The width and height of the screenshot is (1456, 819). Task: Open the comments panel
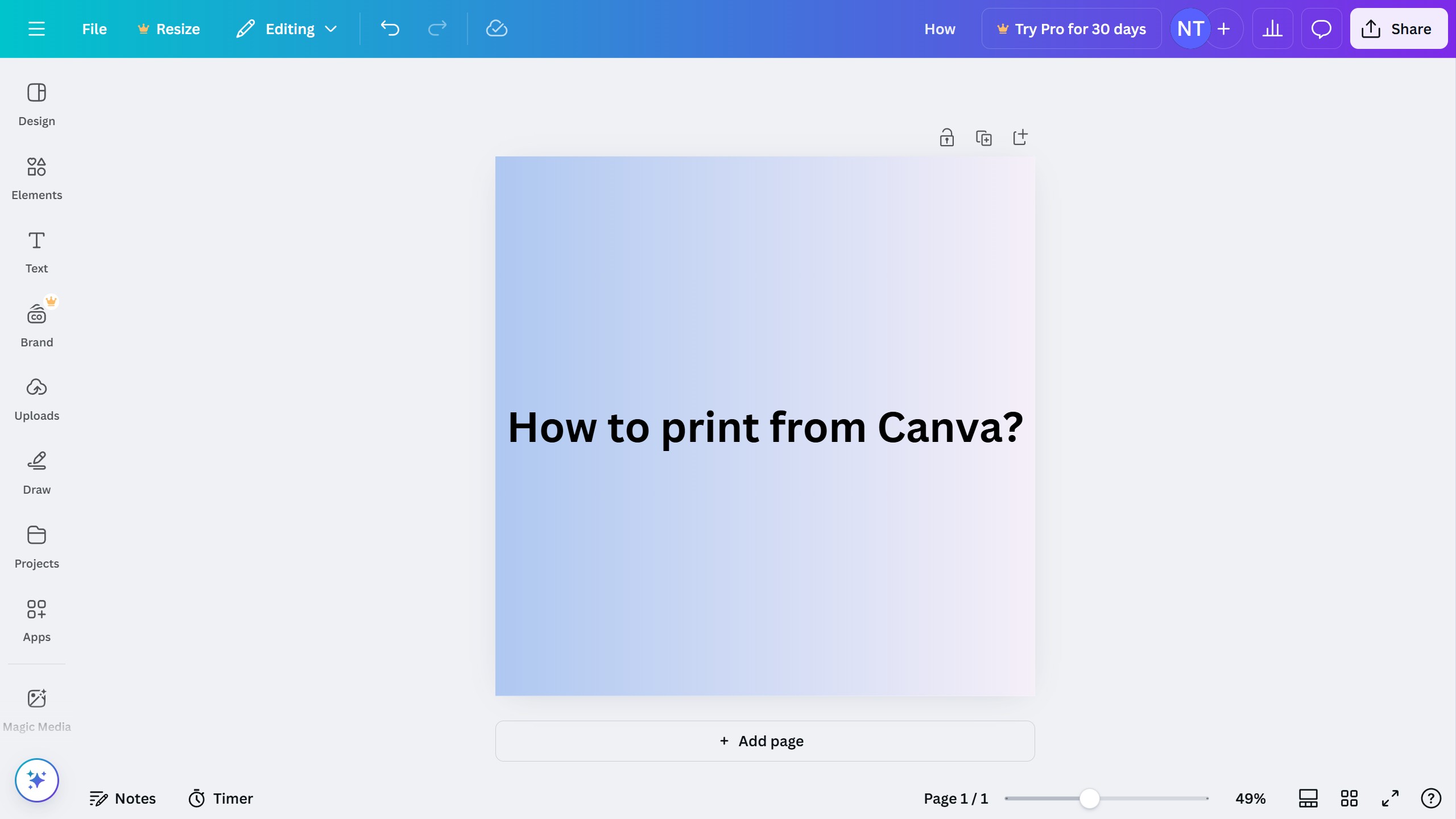pyautogui.click(x=1321, y=28)
